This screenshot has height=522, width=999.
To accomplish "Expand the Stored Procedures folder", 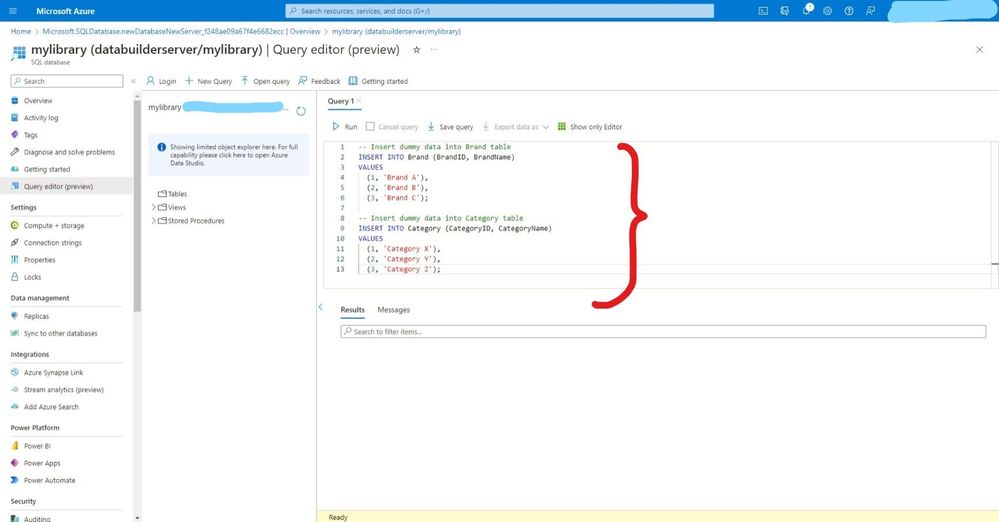I will pyautogui.click(x=154, y=221).
